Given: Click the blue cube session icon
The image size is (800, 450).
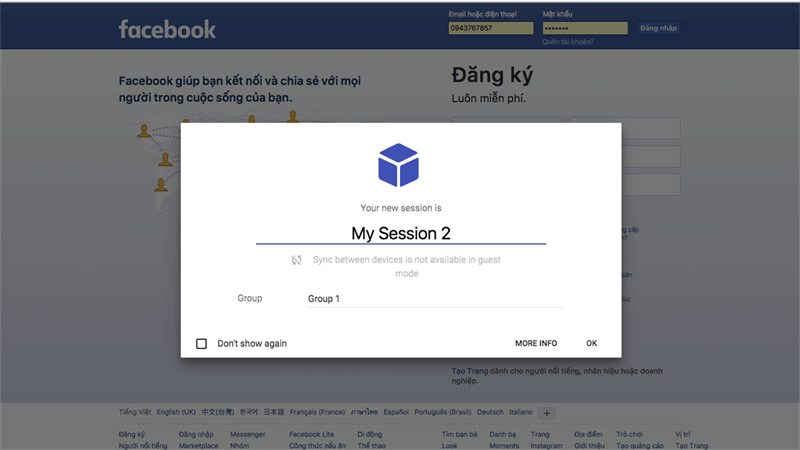Looking at the screenshot, I should (x=398, y=165).
